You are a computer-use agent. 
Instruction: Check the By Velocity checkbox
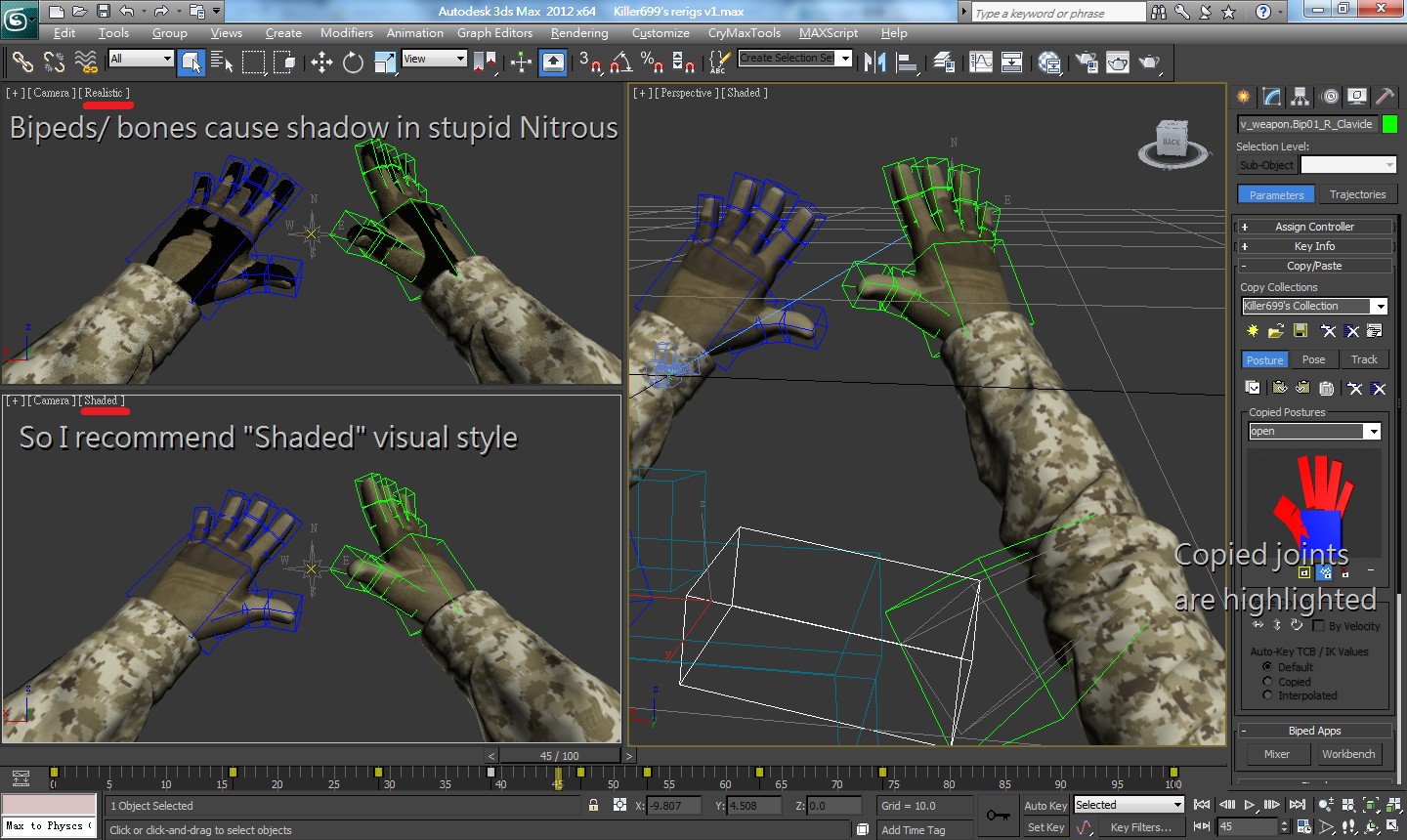coord(1318,625)
